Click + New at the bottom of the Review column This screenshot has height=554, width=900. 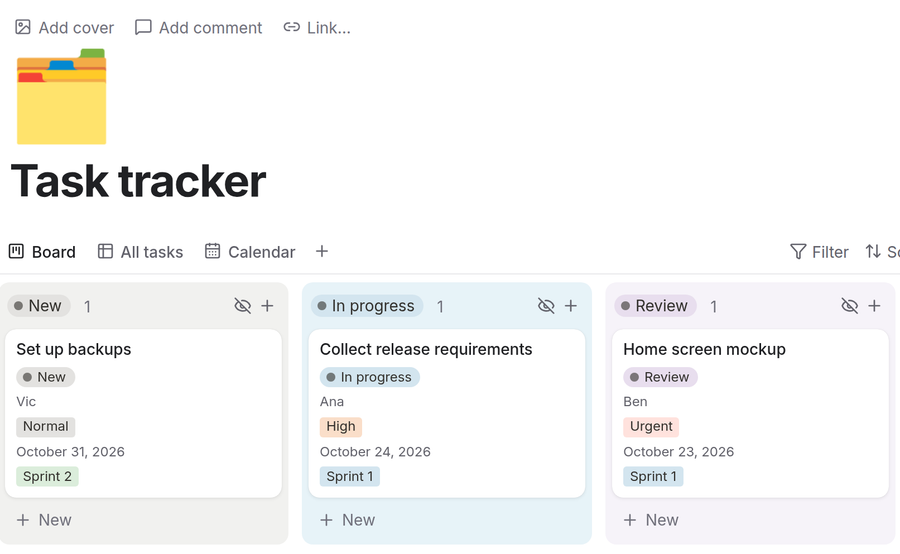(651, 520)
